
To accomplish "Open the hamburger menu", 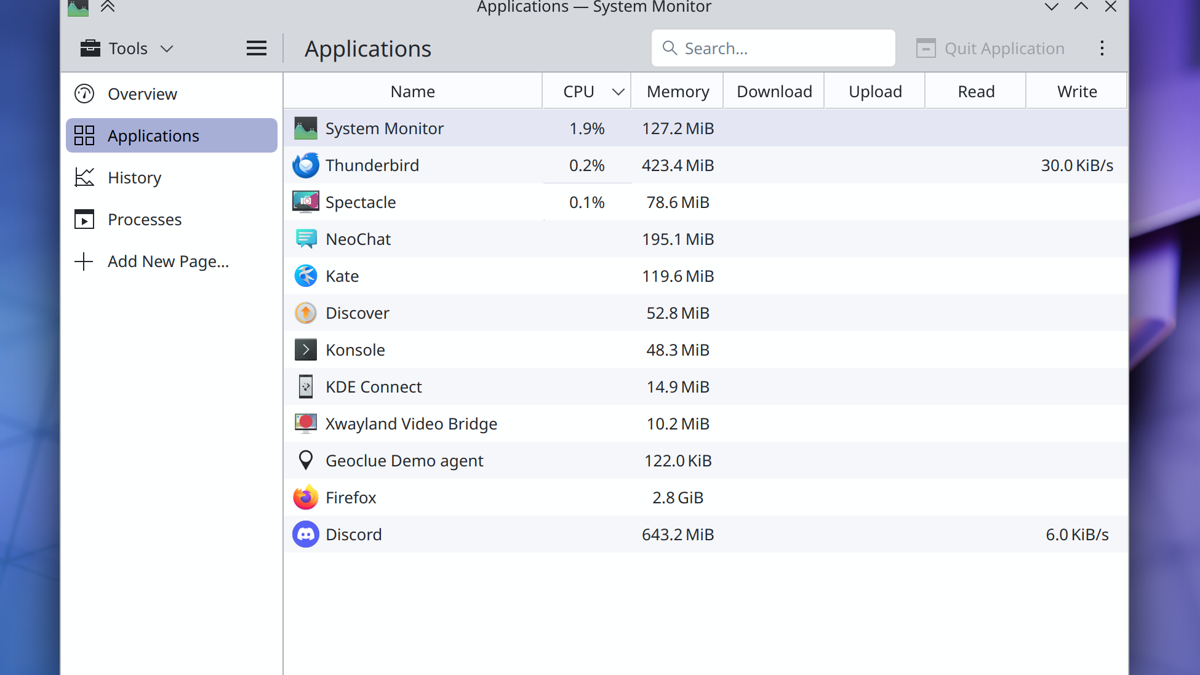I will (257, 48).
